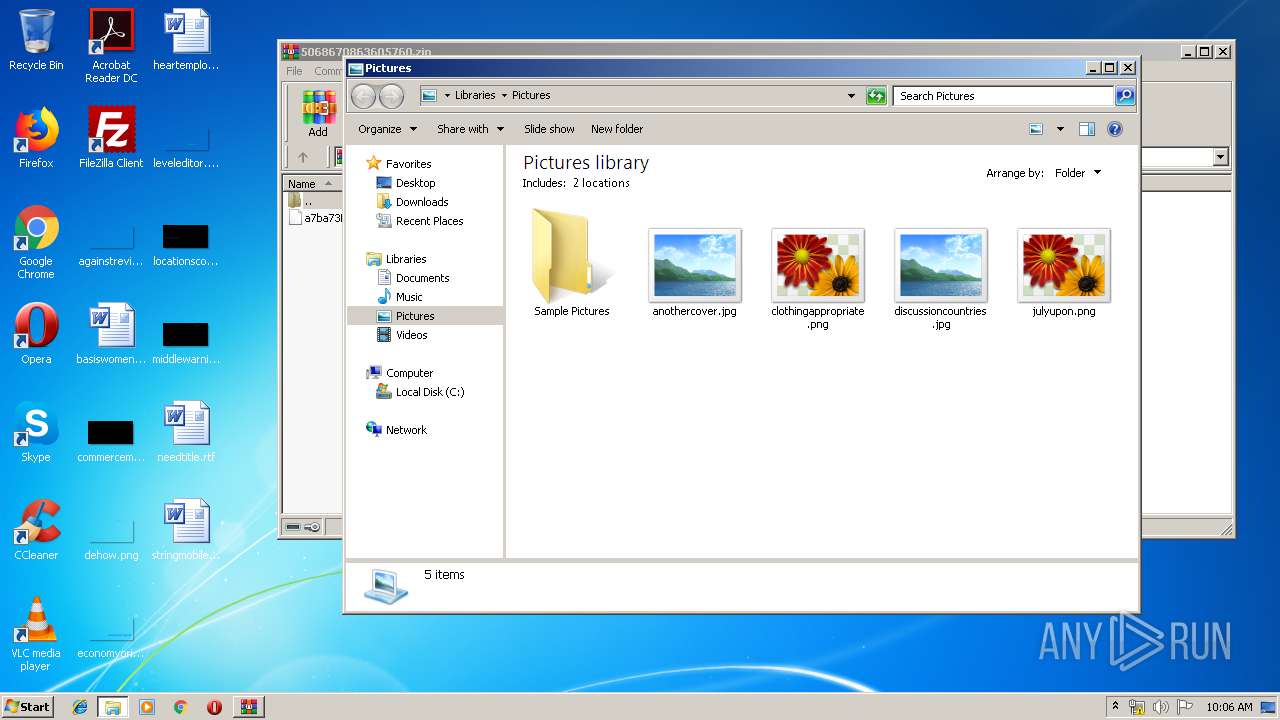This screenshot has width=1280, height=720.
Task: Open Arrange by Folder dropdown
Action: tap(1078, 173)
